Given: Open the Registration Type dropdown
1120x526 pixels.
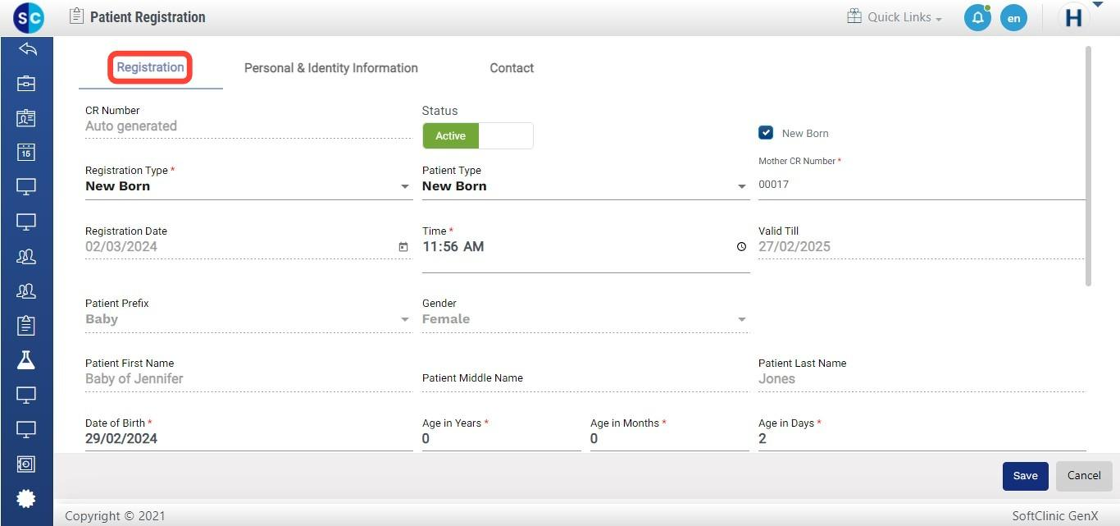Looking at the screenshot, I should pos(249,186).
